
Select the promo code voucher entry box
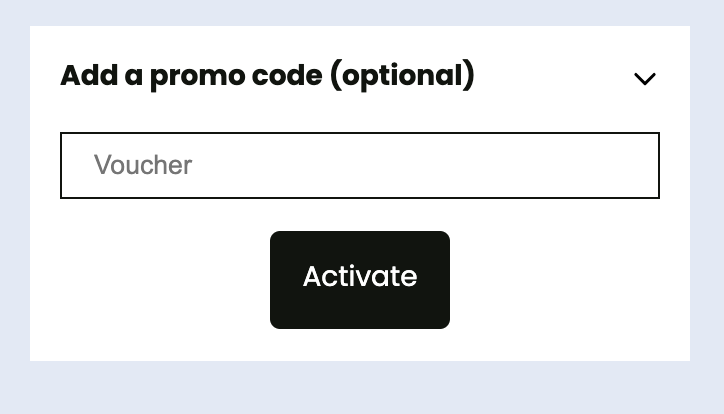pos(360,165)
